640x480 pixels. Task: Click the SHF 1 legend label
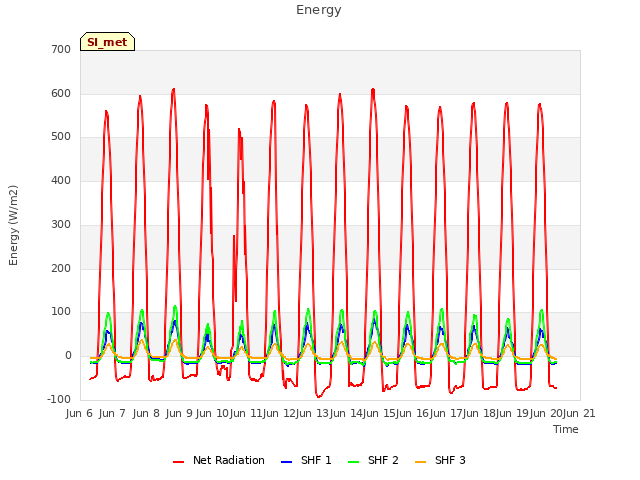pyautogui.click(x=316, y=460)
